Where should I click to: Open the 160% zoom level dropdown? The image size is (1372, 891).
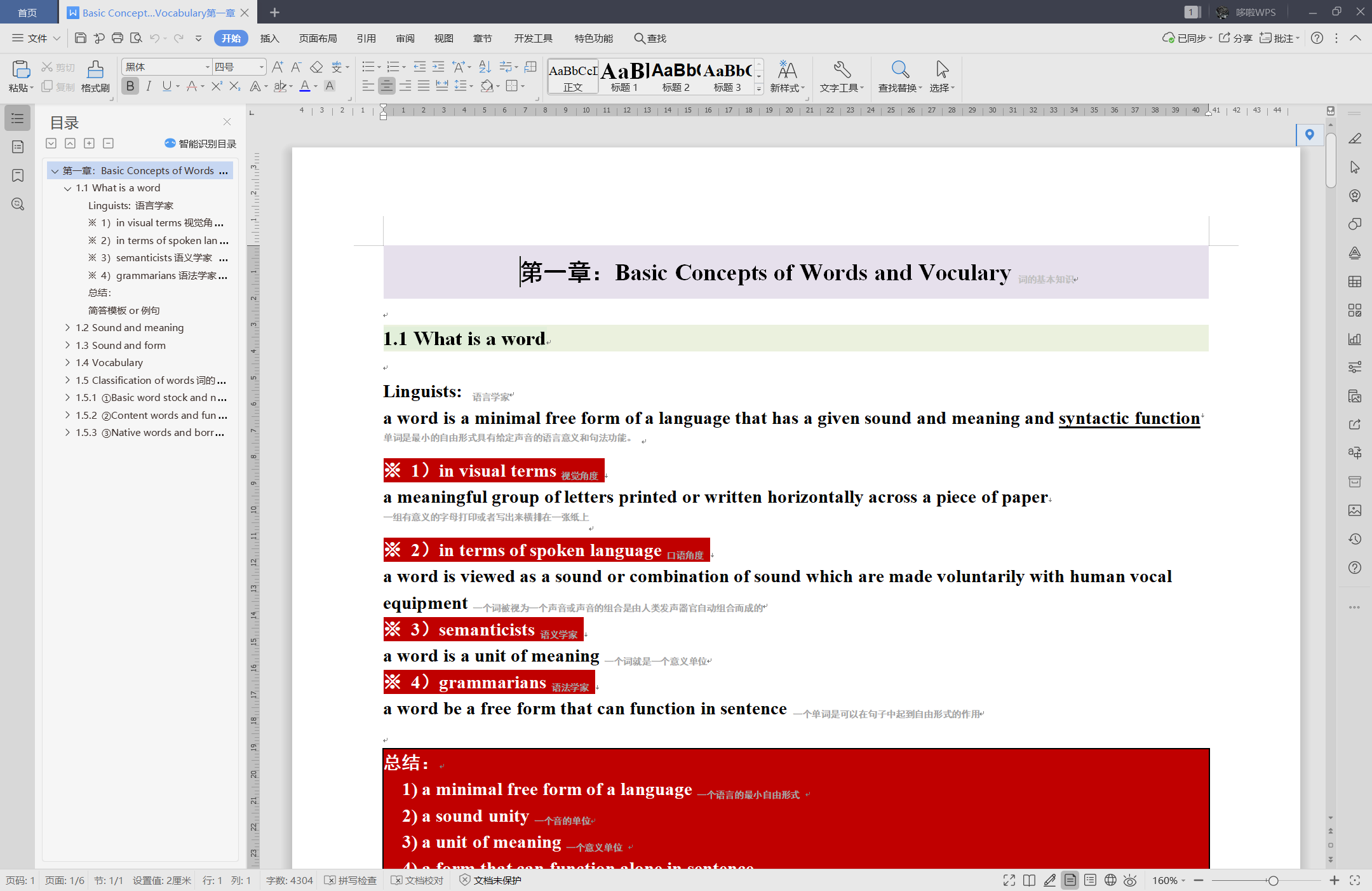1169,880
